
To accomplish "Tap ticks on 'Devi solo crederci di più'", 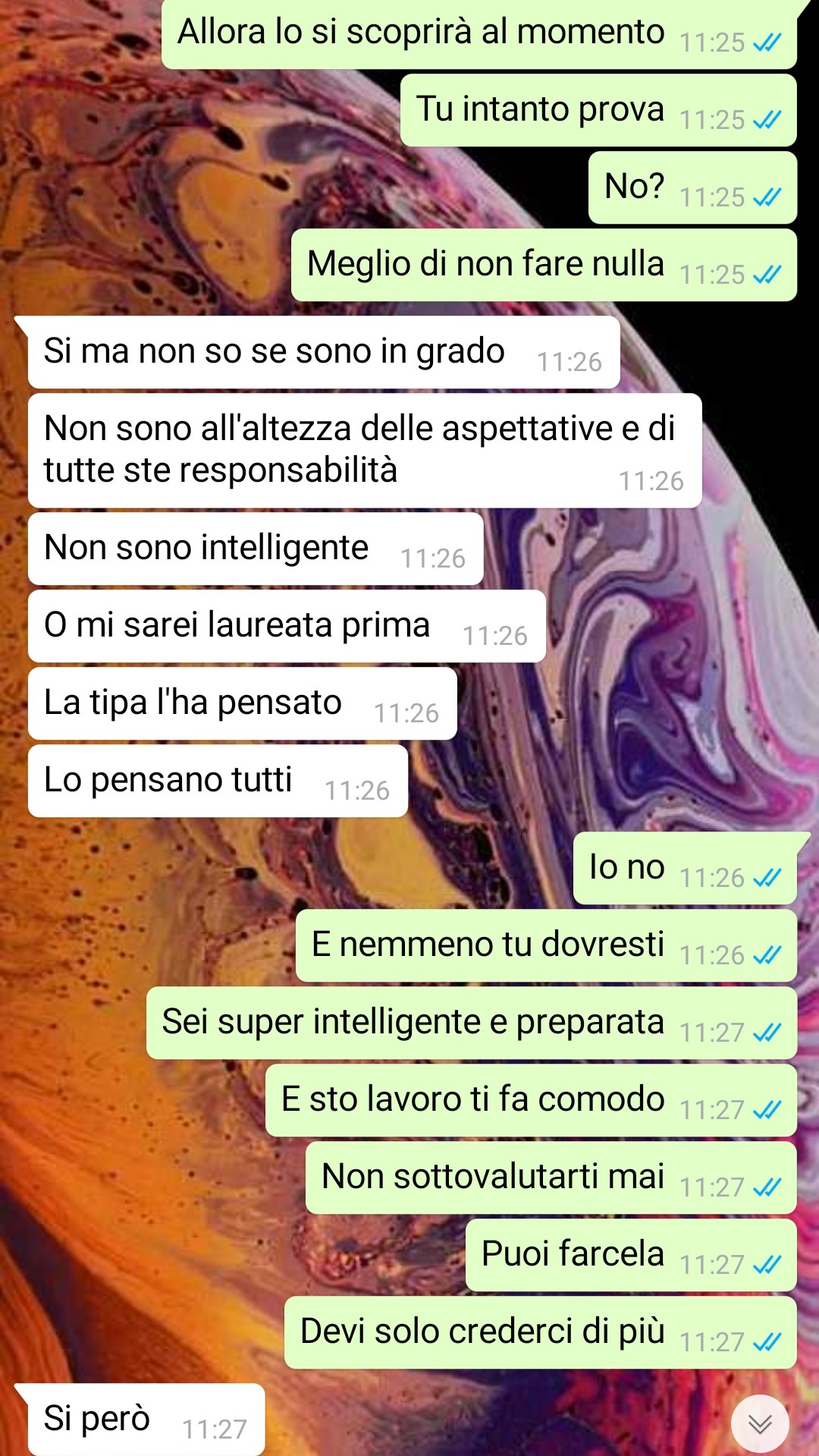I will (767, 1343).
